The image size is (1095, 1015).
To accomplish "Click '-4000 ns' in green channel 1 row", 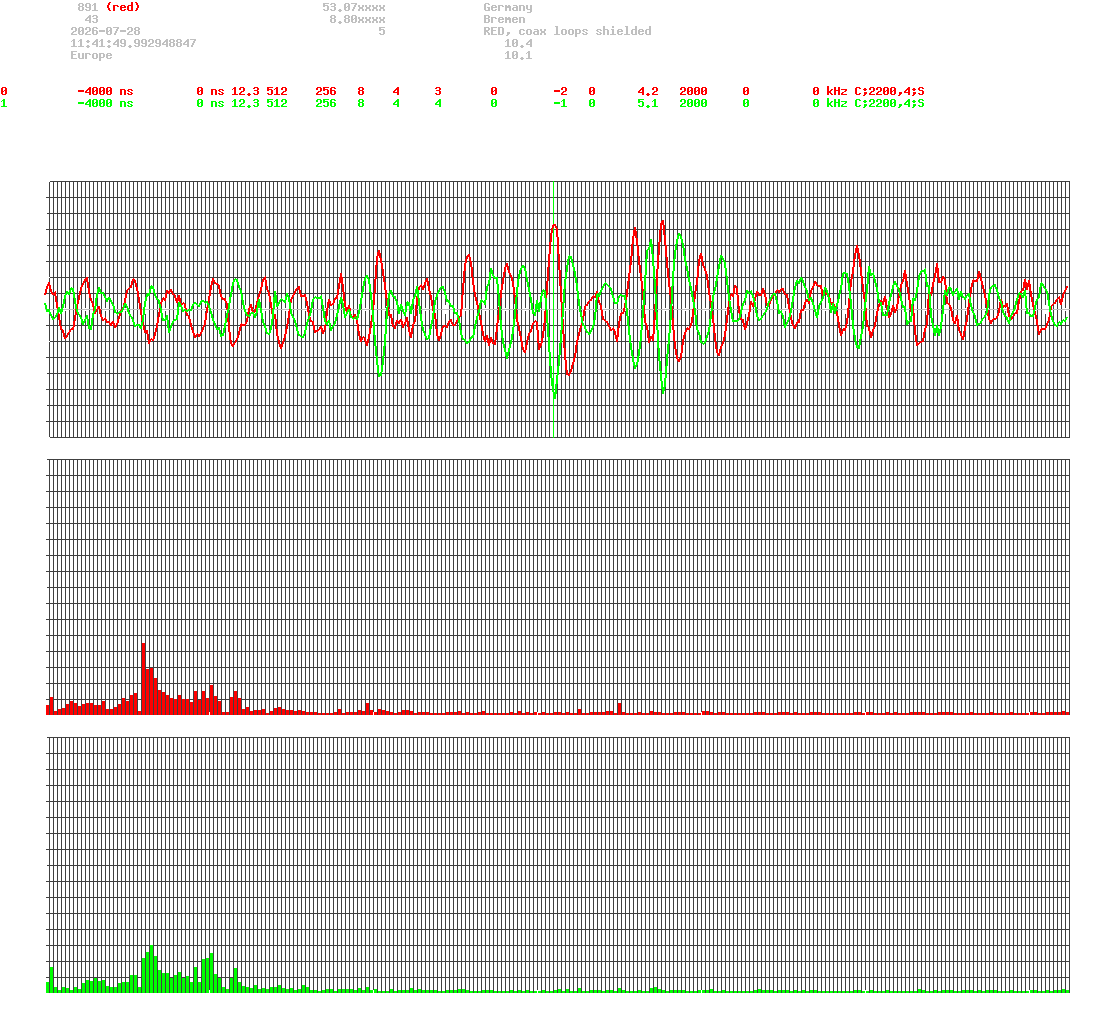I will (x=105, y=103).
